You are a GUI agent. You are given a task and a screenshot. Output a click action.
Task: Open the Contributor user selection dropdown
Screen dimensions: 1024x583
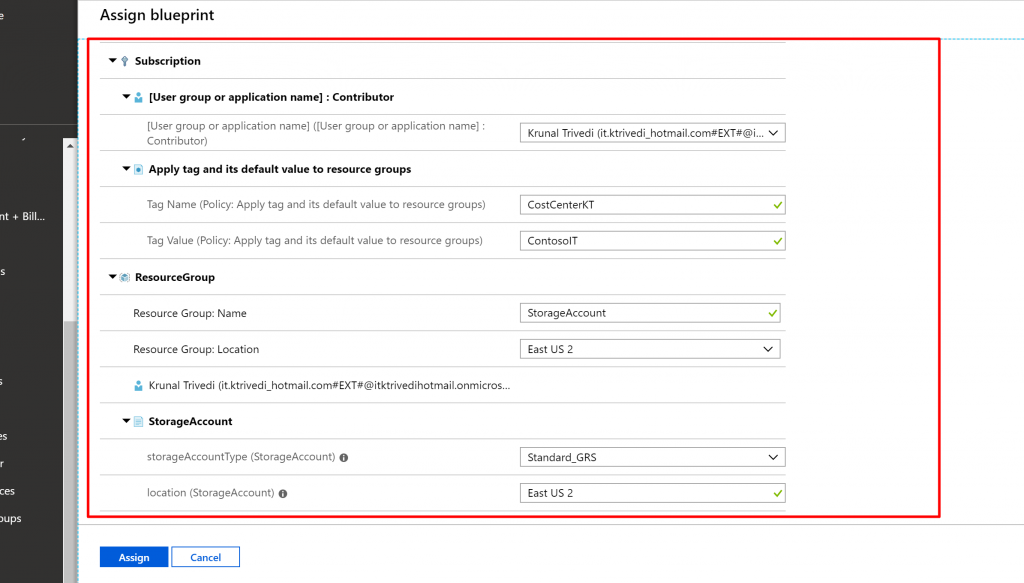pos(652,133)
